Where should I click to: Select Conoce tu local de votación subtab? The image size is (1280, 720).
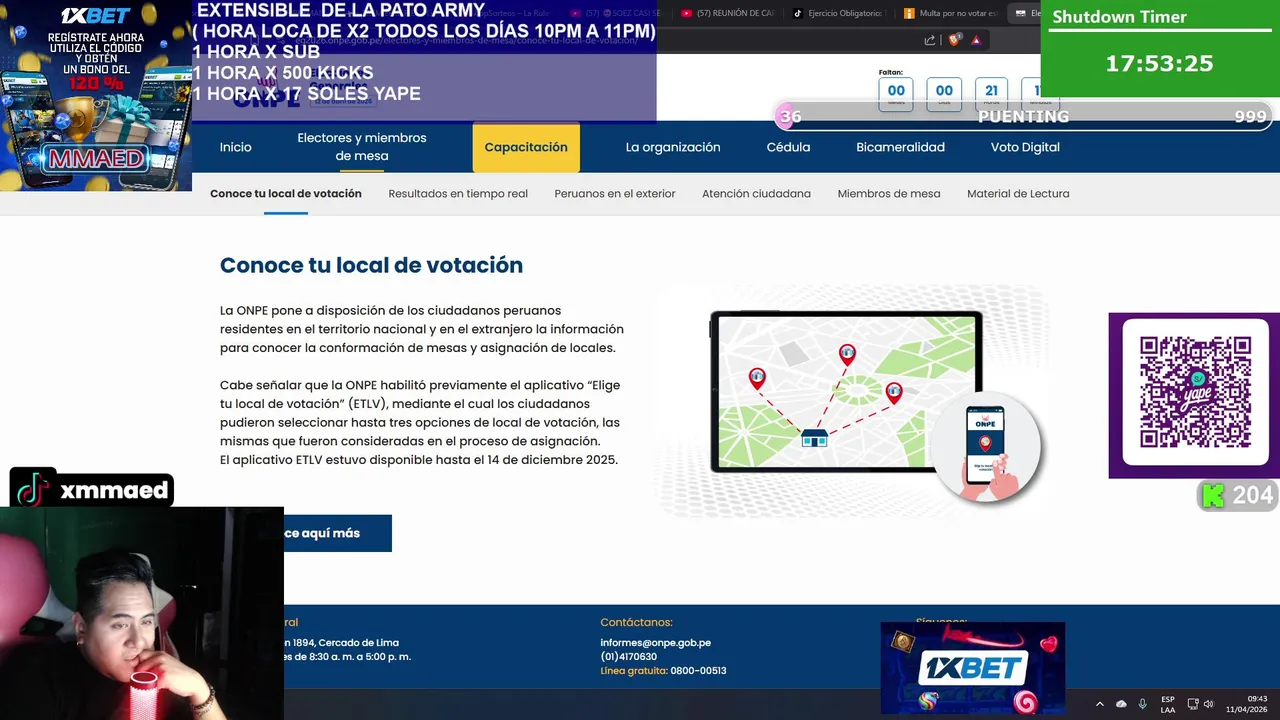pyautogui.click(x=286, y=193)
